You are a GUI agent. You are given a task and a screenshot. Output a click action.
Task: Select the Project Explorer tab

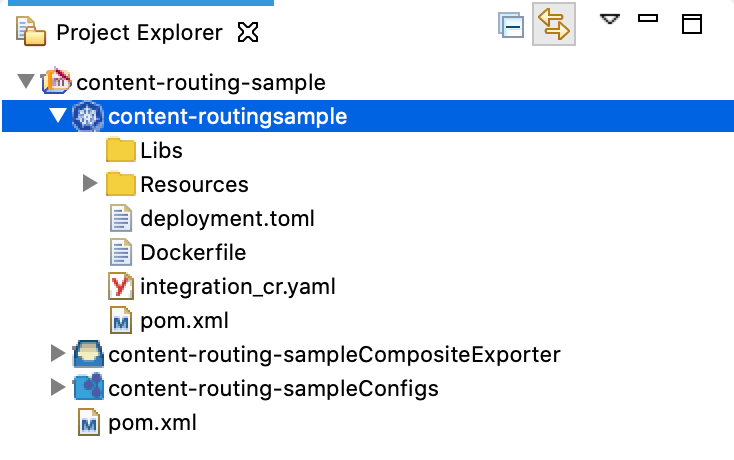139,32
